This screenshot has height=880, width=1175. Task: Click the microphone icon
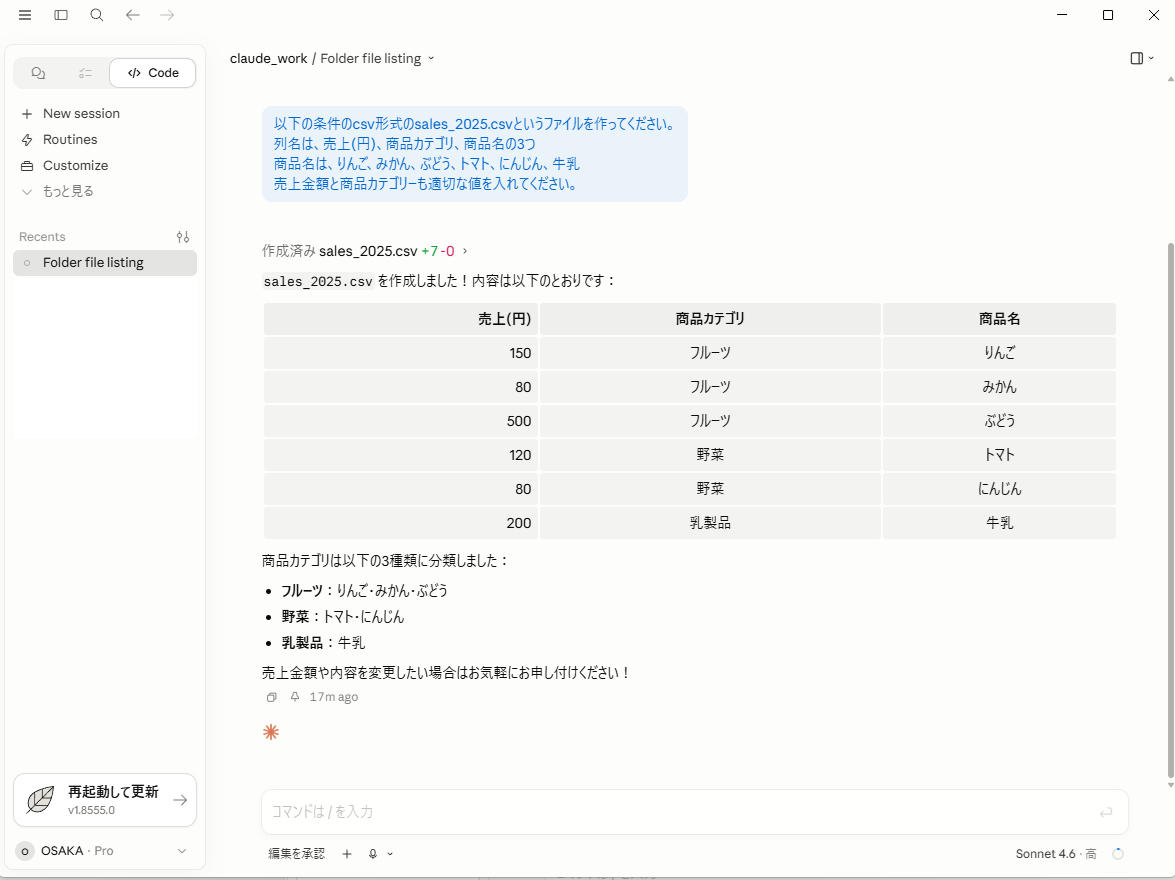pos(372,854)
